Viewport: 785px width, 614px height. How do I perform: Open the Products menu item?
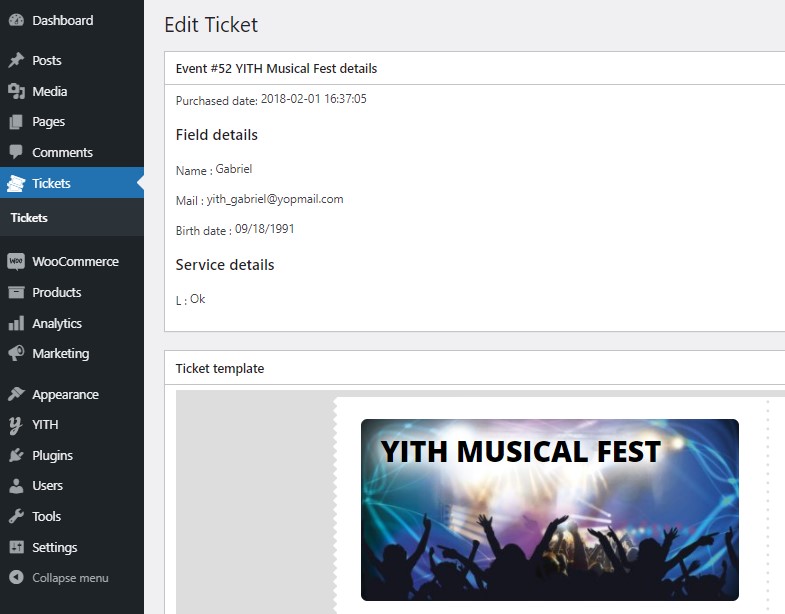click(x=56, y=293)
